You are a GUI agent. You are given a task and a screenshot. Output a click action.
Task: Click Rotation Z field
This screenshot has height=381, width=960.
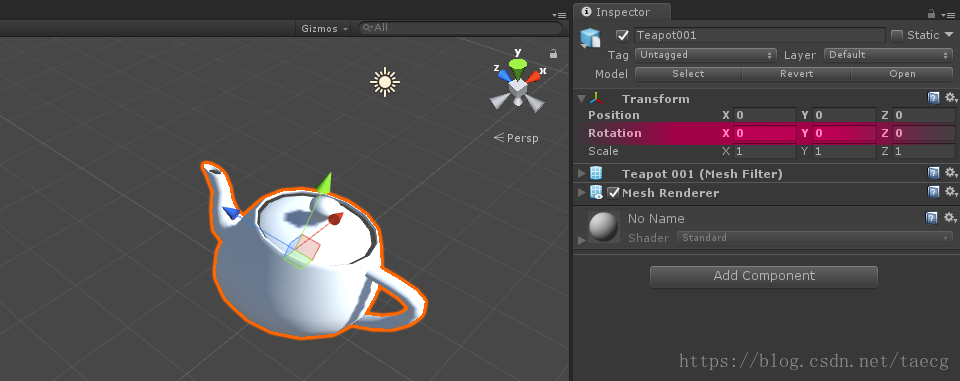point(924,133)
